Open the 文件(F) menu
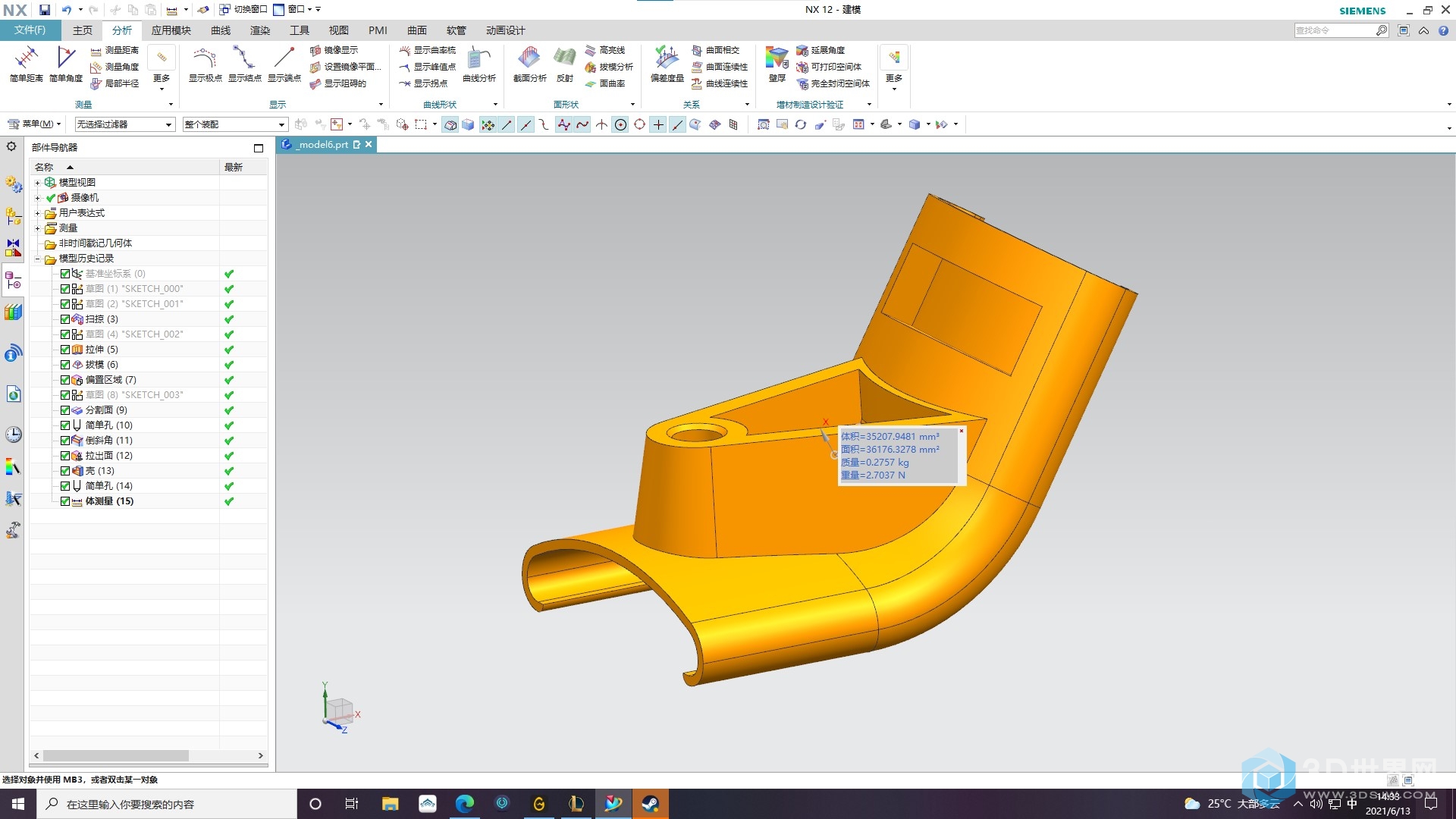 (x=30, y=30)
